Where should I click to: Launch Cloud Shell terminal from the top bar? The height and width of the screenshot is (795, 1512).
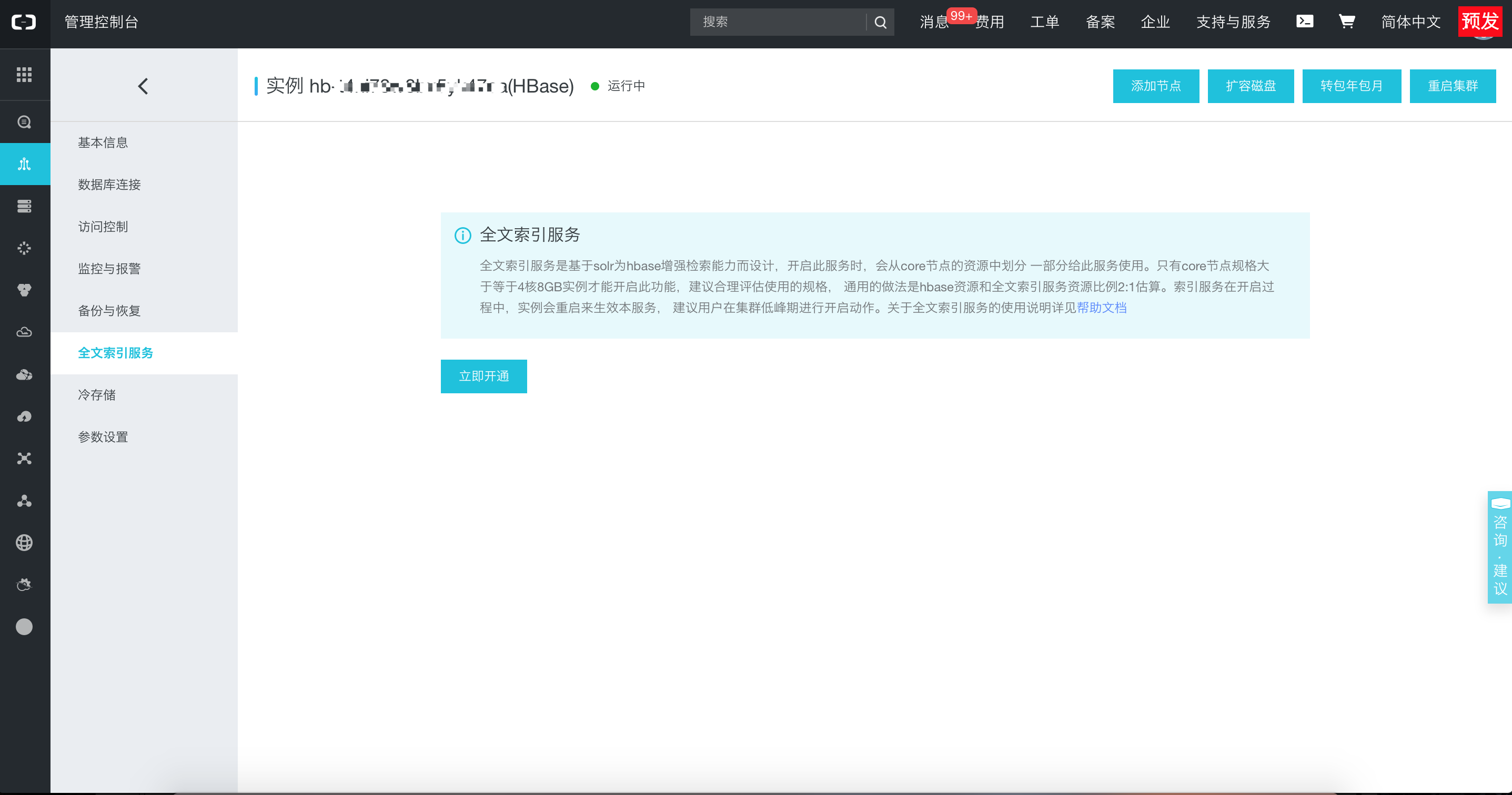pyautogui.click(x=1304, y=22)
